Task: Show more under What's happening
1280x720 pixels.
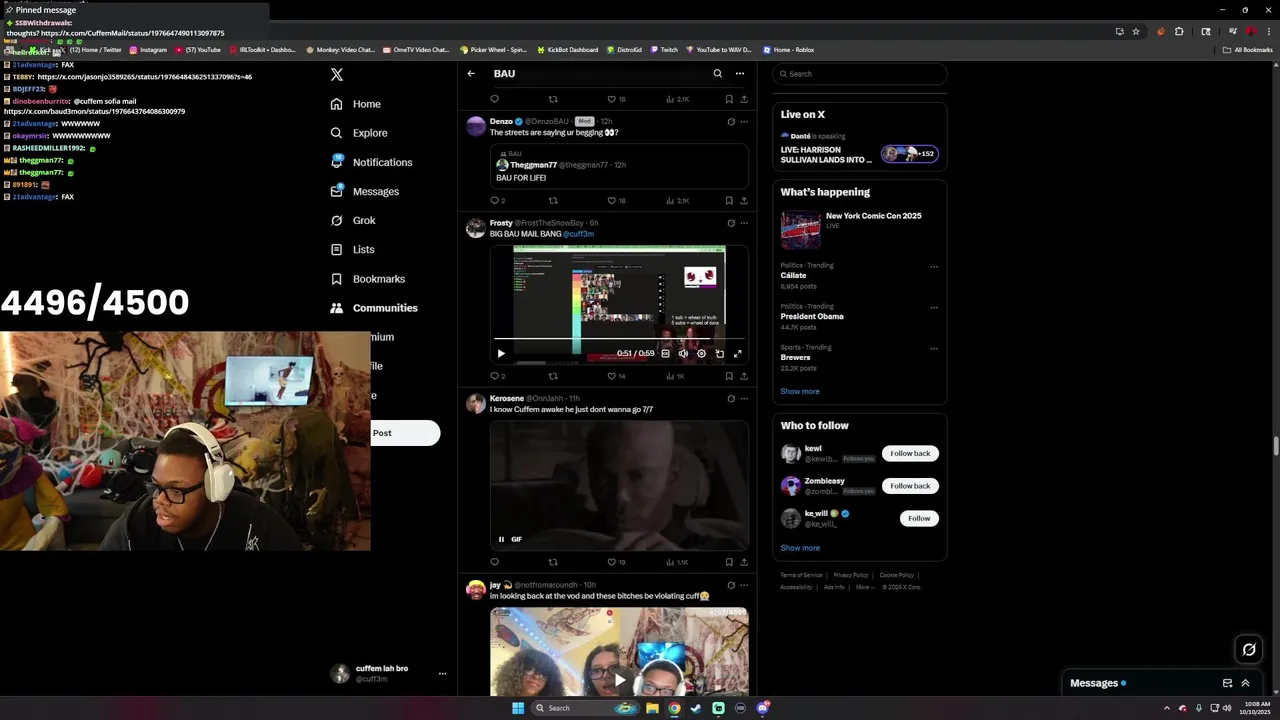Action: pos(800,392)
